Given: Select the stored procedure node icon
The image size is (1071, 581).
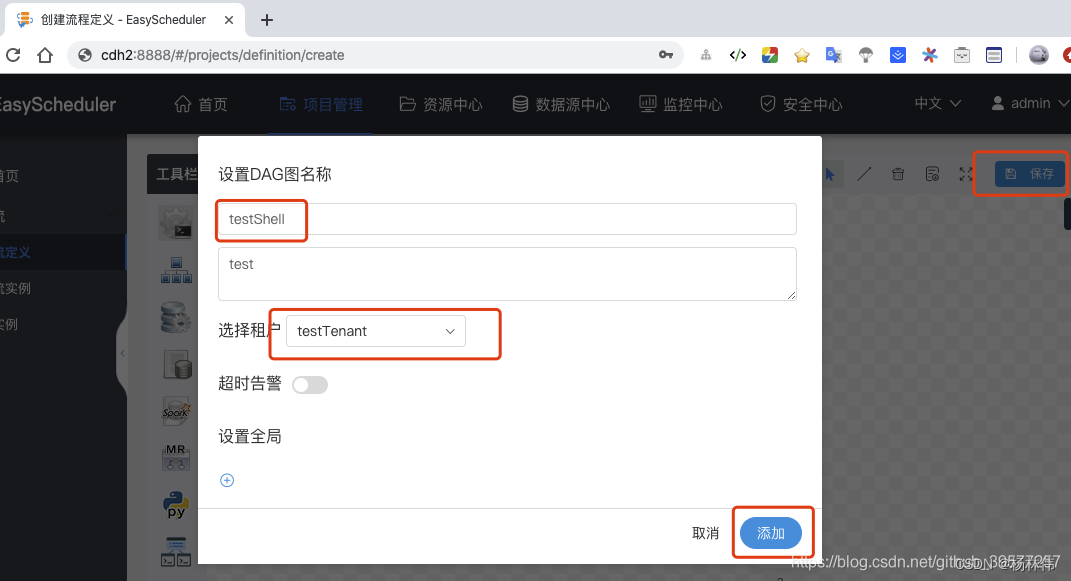Looking at the screenshot, I should [x=176, y=317].
